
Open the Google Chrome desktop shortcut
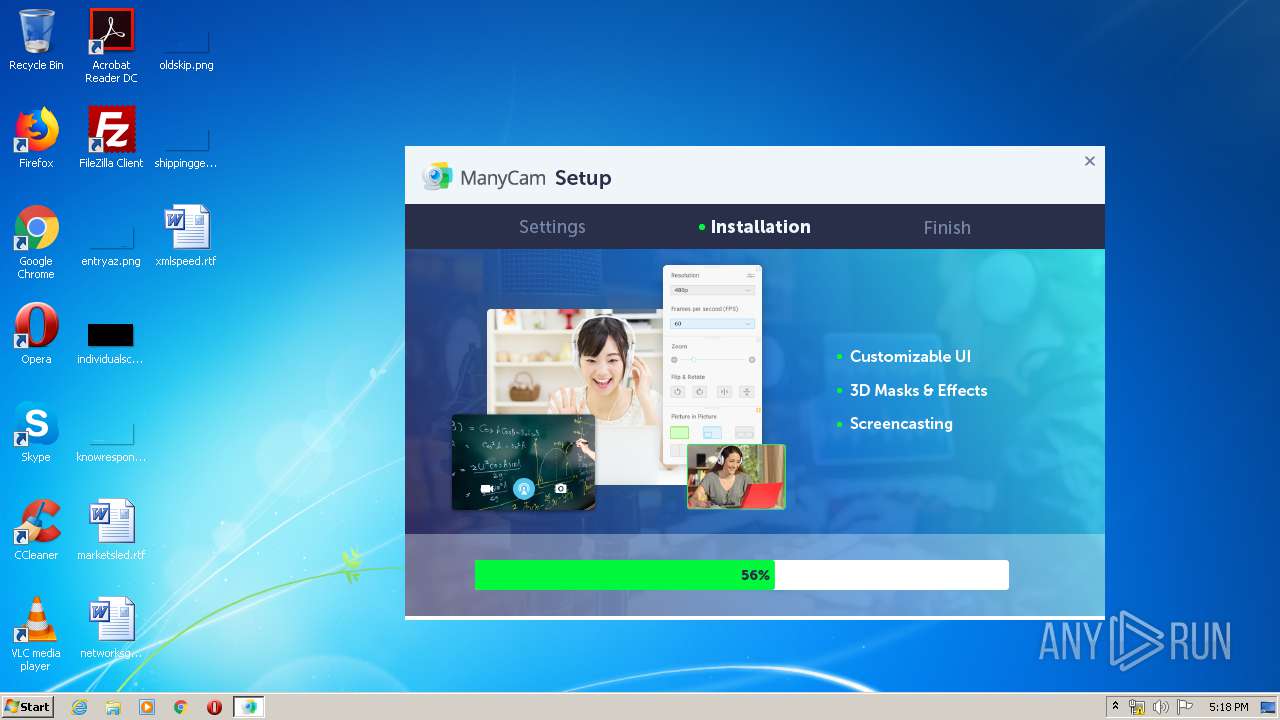[x=36, y=242]
